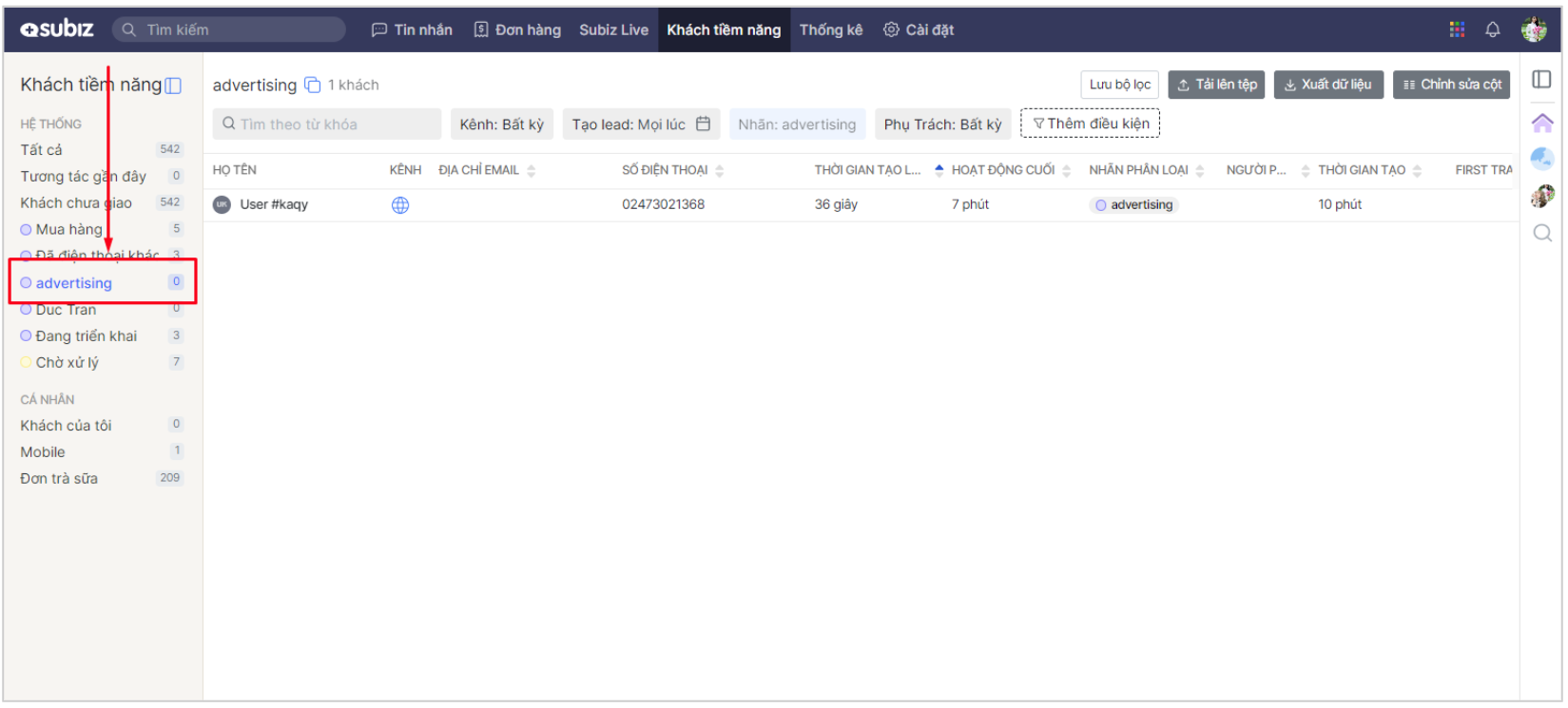Open the apps grid icon
This screenshot has width=1568, height=708.
tap(1457, 29)
